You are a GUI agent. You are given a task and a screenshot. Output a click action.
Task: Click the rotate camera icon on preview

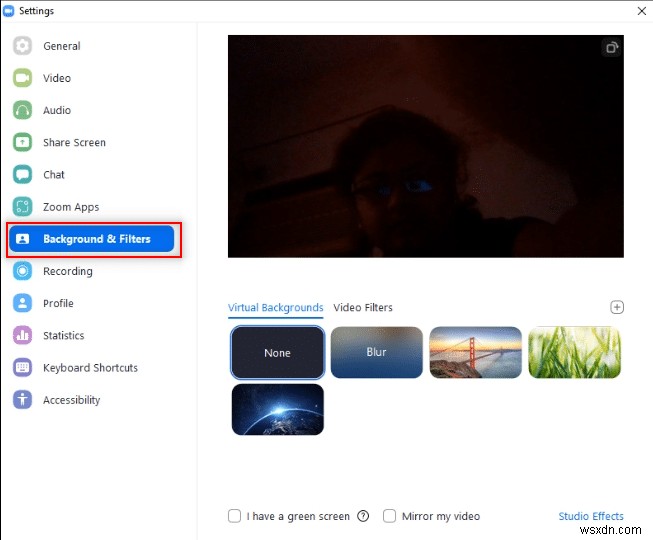611,47
